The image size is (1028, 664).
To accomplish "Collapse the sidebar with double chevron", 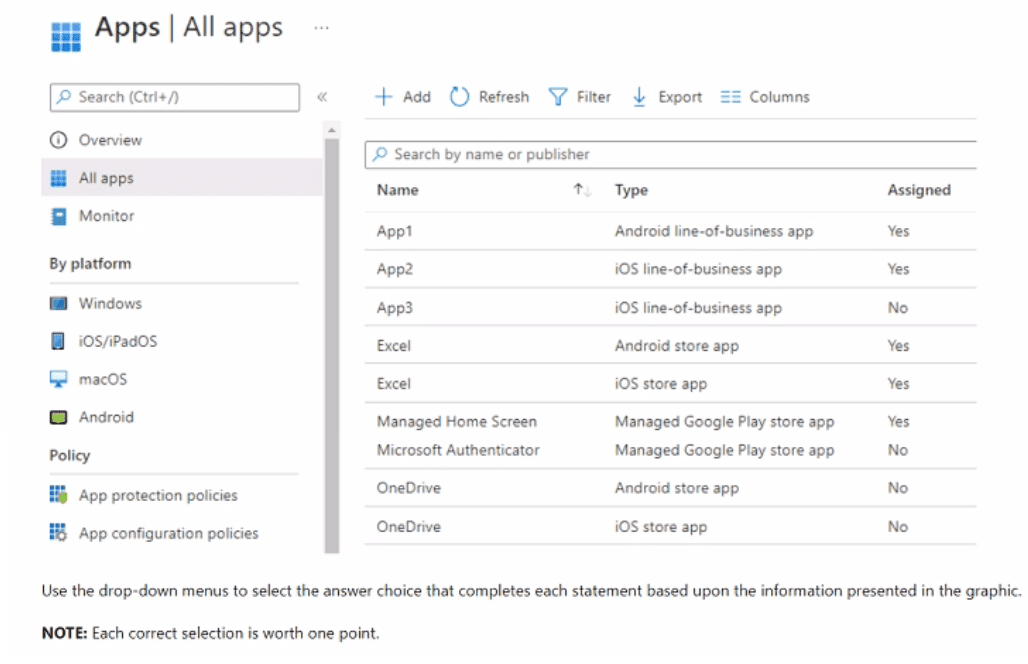I will click(x=322, y=97).
